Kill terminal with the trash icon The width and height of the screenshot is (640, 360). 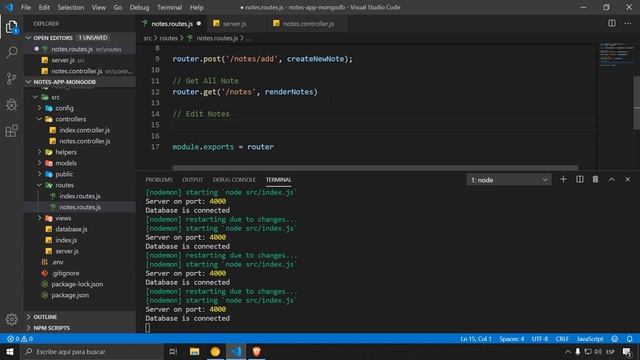point(596,179)
